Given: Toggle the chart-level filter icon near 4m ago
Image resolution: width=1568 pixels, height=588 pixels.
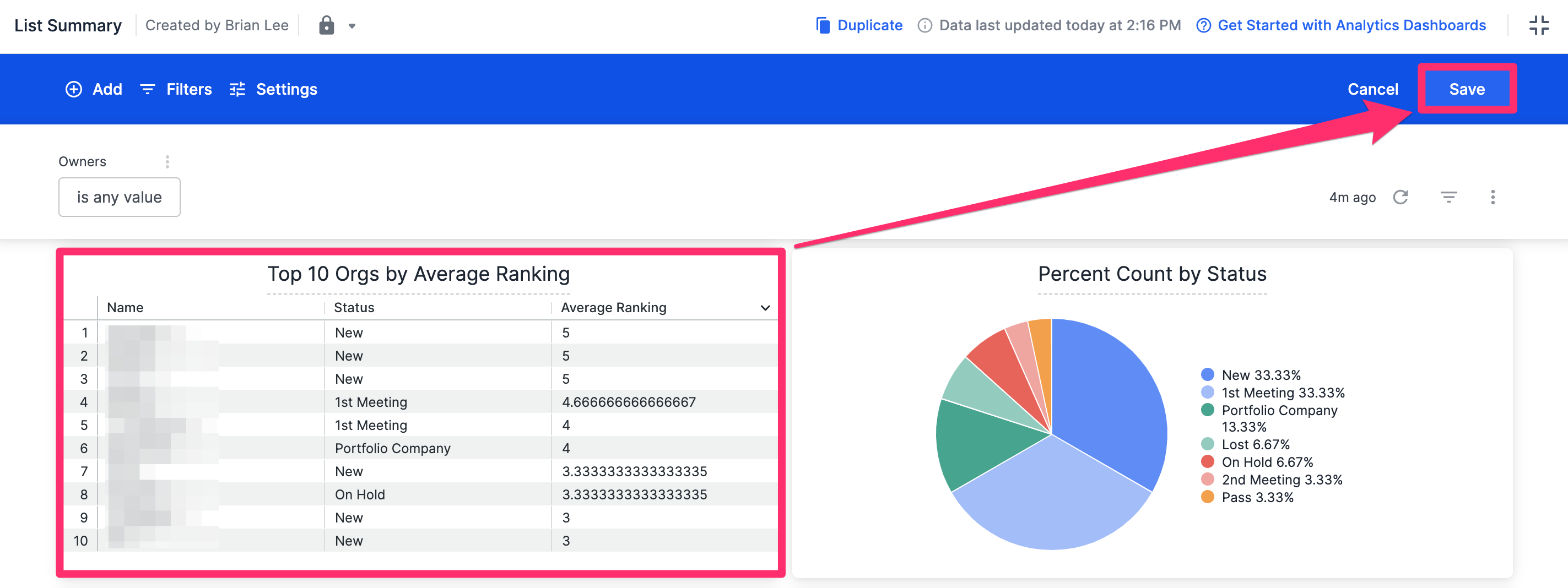Looking at the screenshot, I should tap(1448, 197).
